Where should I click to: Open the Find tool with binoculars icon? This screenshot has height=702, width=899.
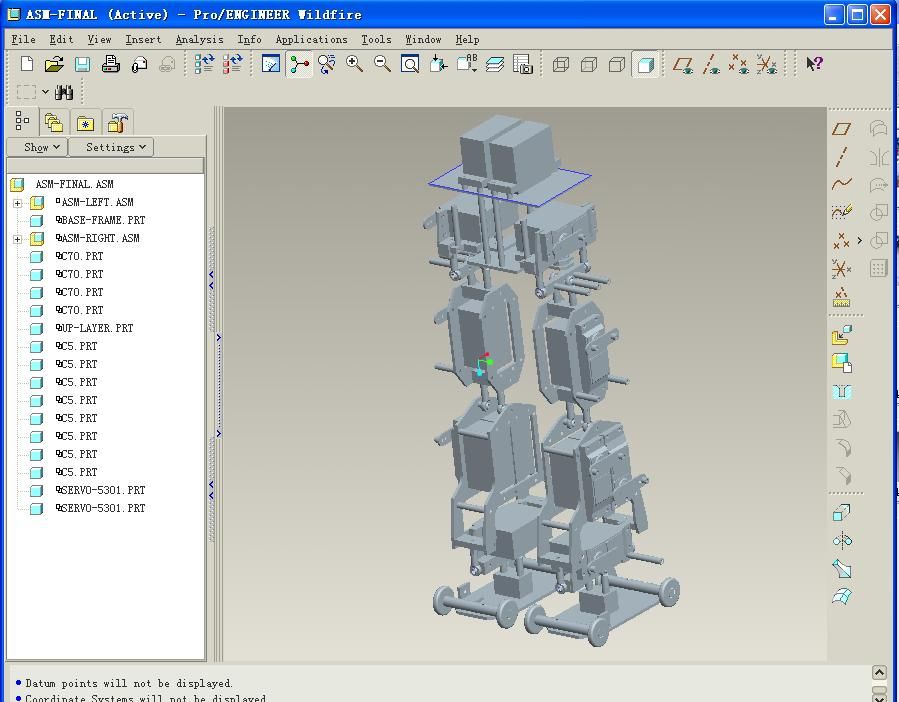[64, 92]
